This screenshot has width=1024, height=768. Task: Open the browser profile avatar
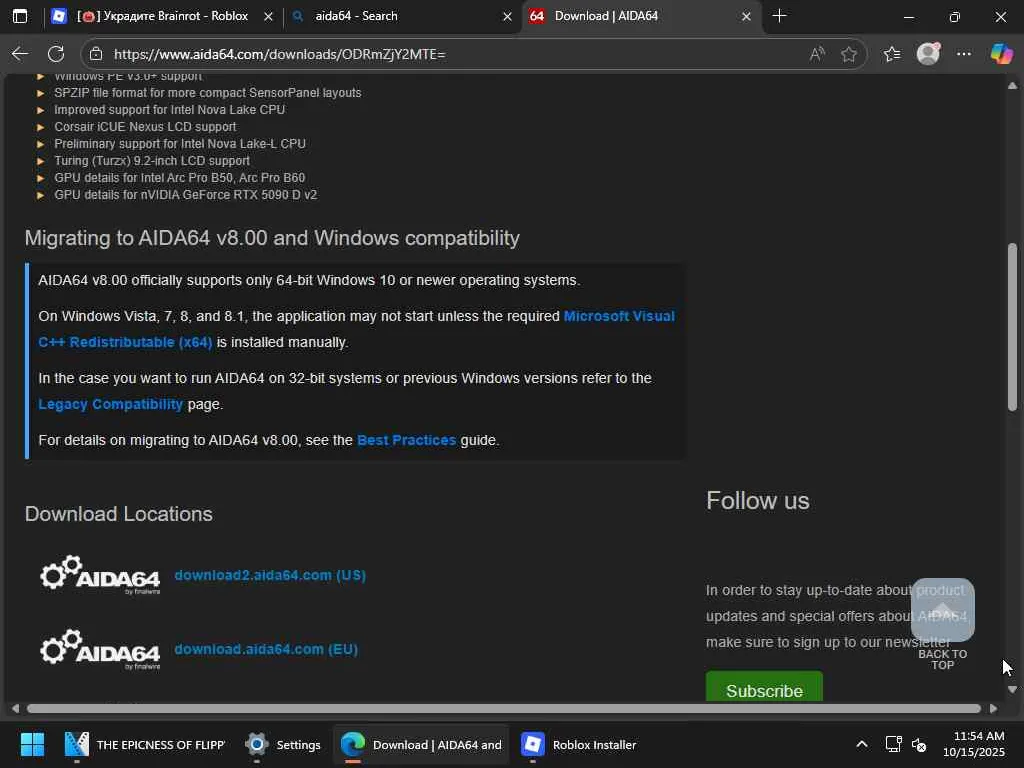pos(928,54)
